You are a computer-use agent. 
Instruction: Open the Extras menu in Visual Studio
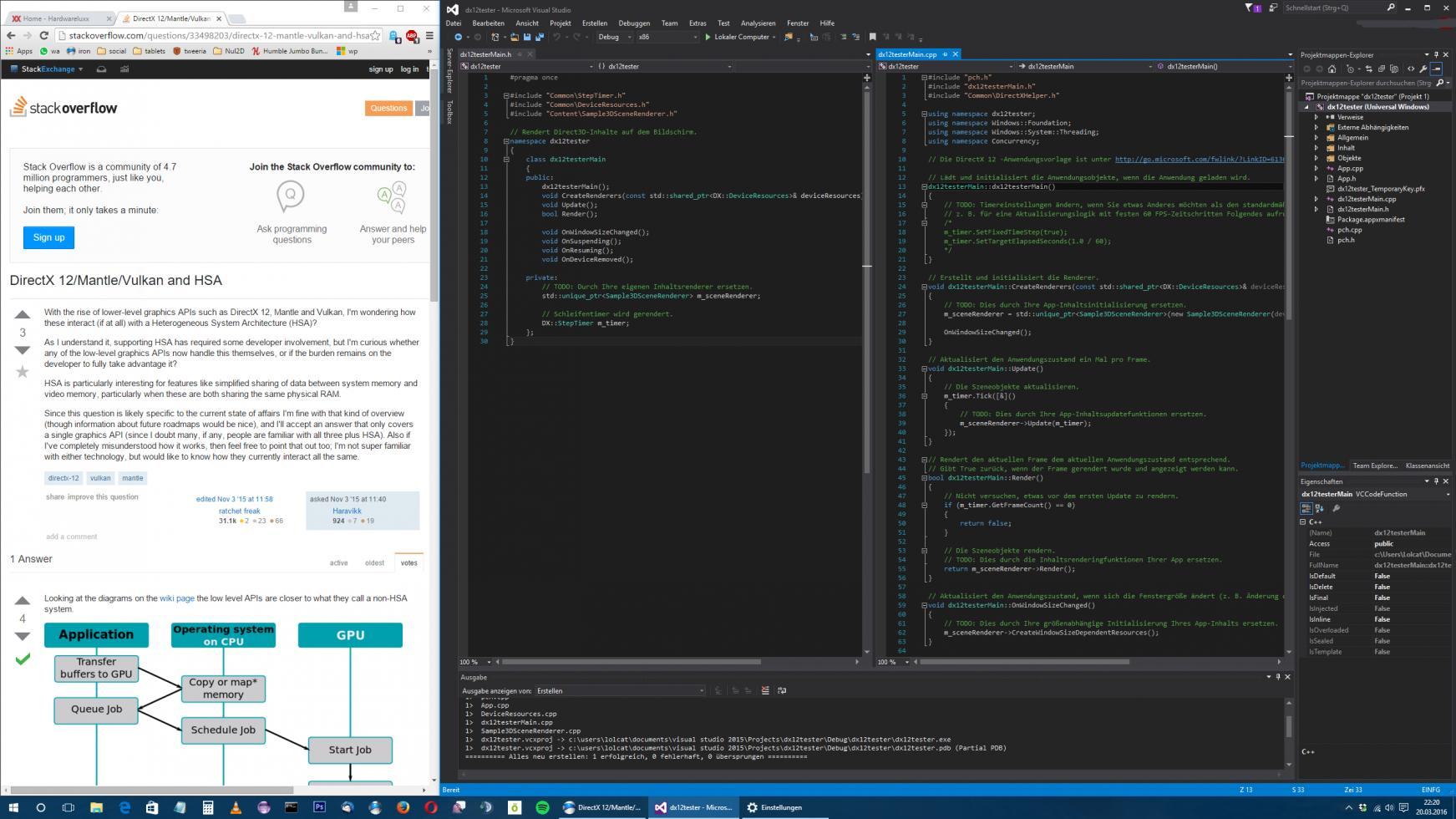point(698,23)
